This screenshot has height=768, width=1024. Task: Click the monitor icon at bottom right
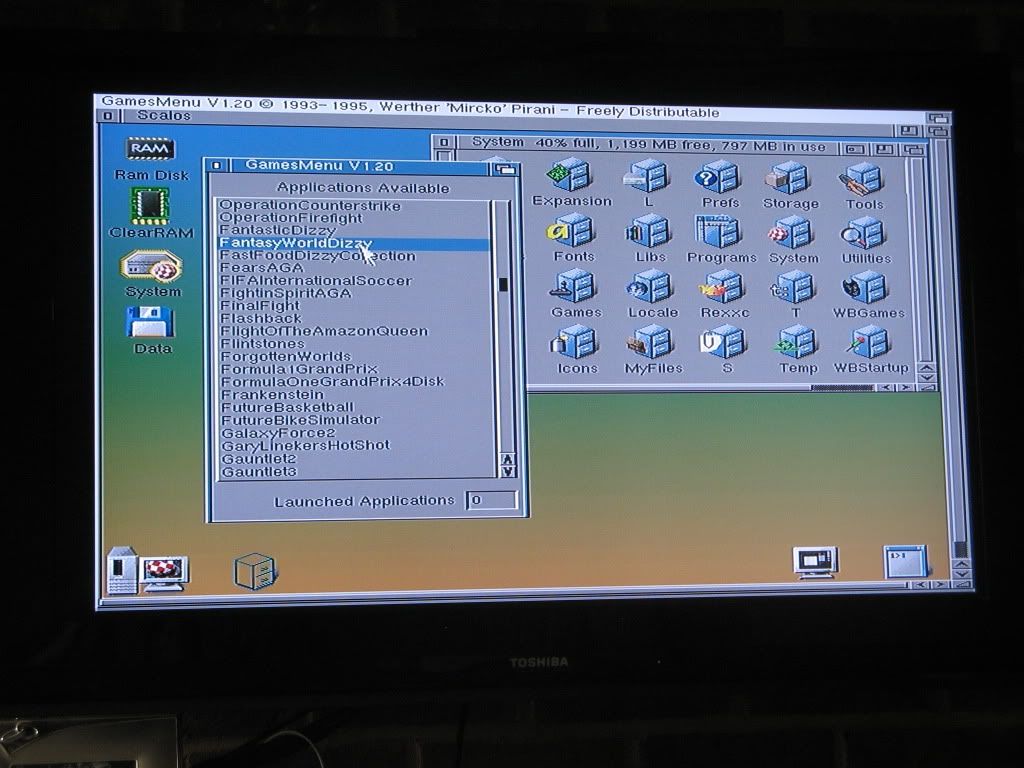[816, 563]
